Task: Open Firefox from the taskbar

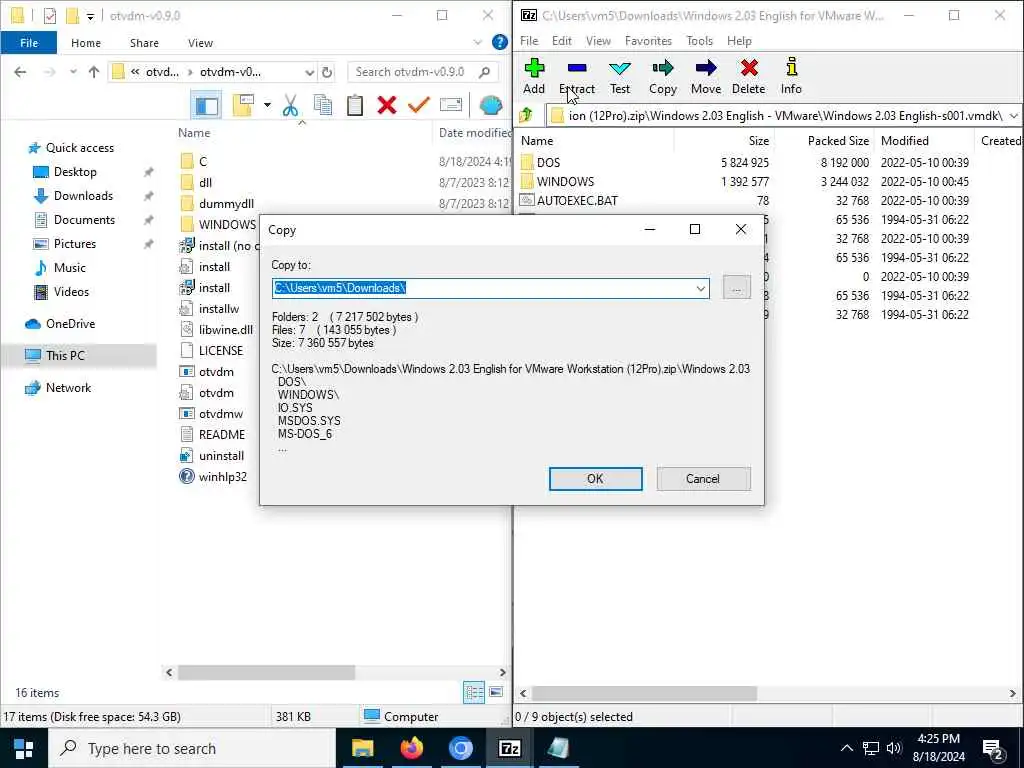Action: point(412,748)
